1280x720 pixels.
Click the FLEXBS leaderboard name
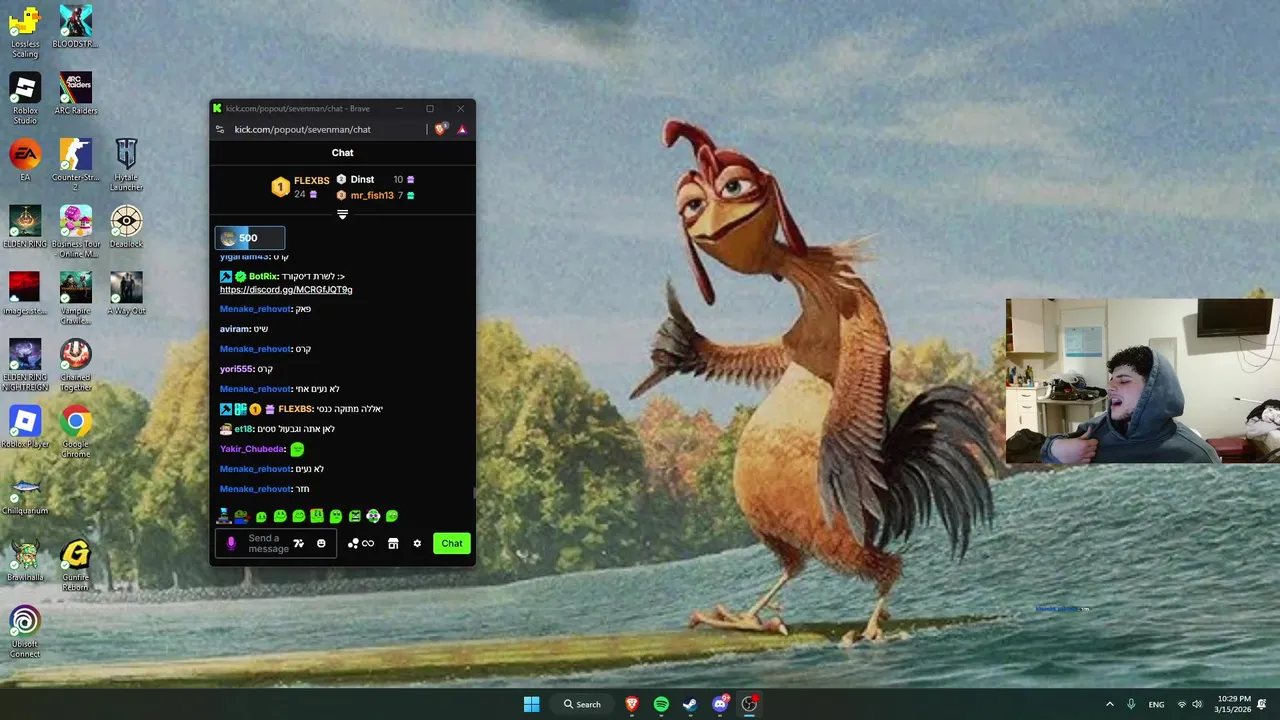coord(311,181)
